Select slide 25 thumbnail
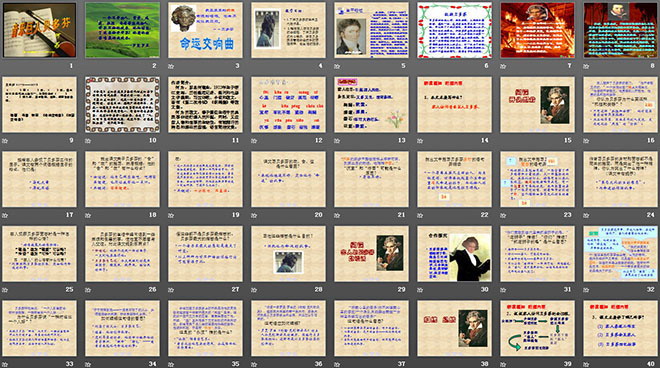This screenshot has height=368, width=660. click(40, 253)
